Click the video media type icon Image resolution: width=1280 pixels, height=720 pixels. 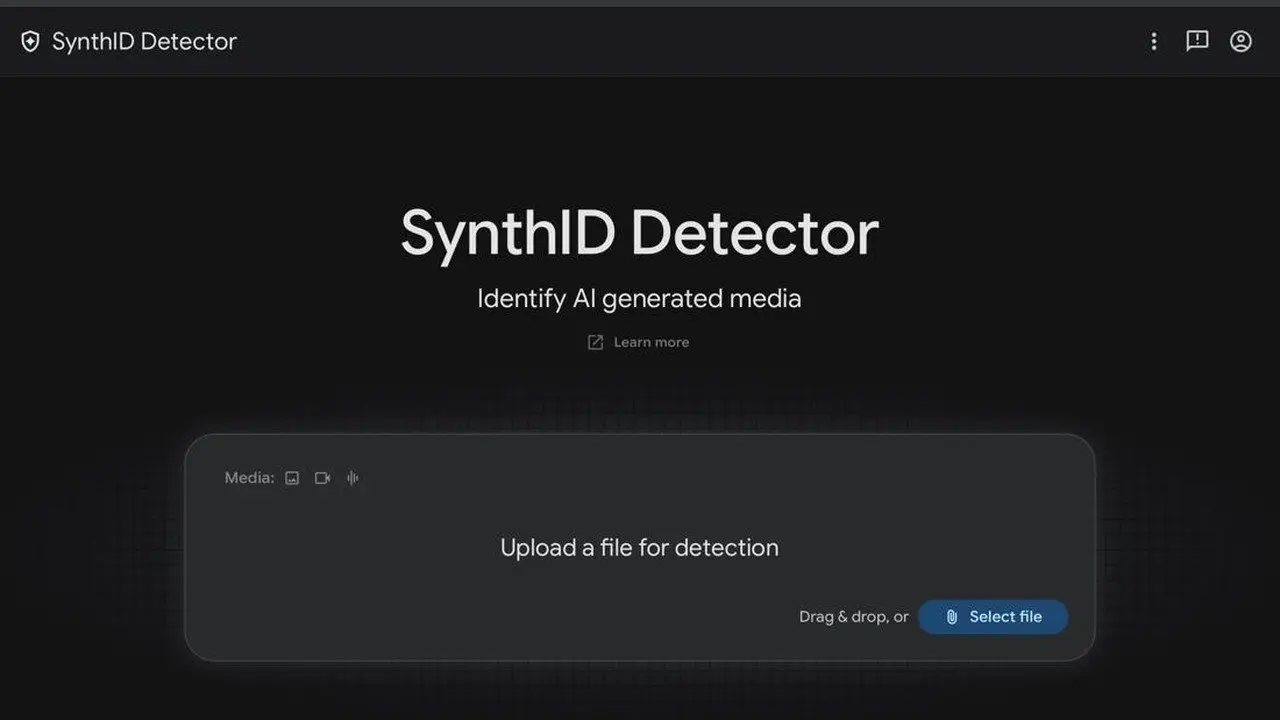[322, 478]
